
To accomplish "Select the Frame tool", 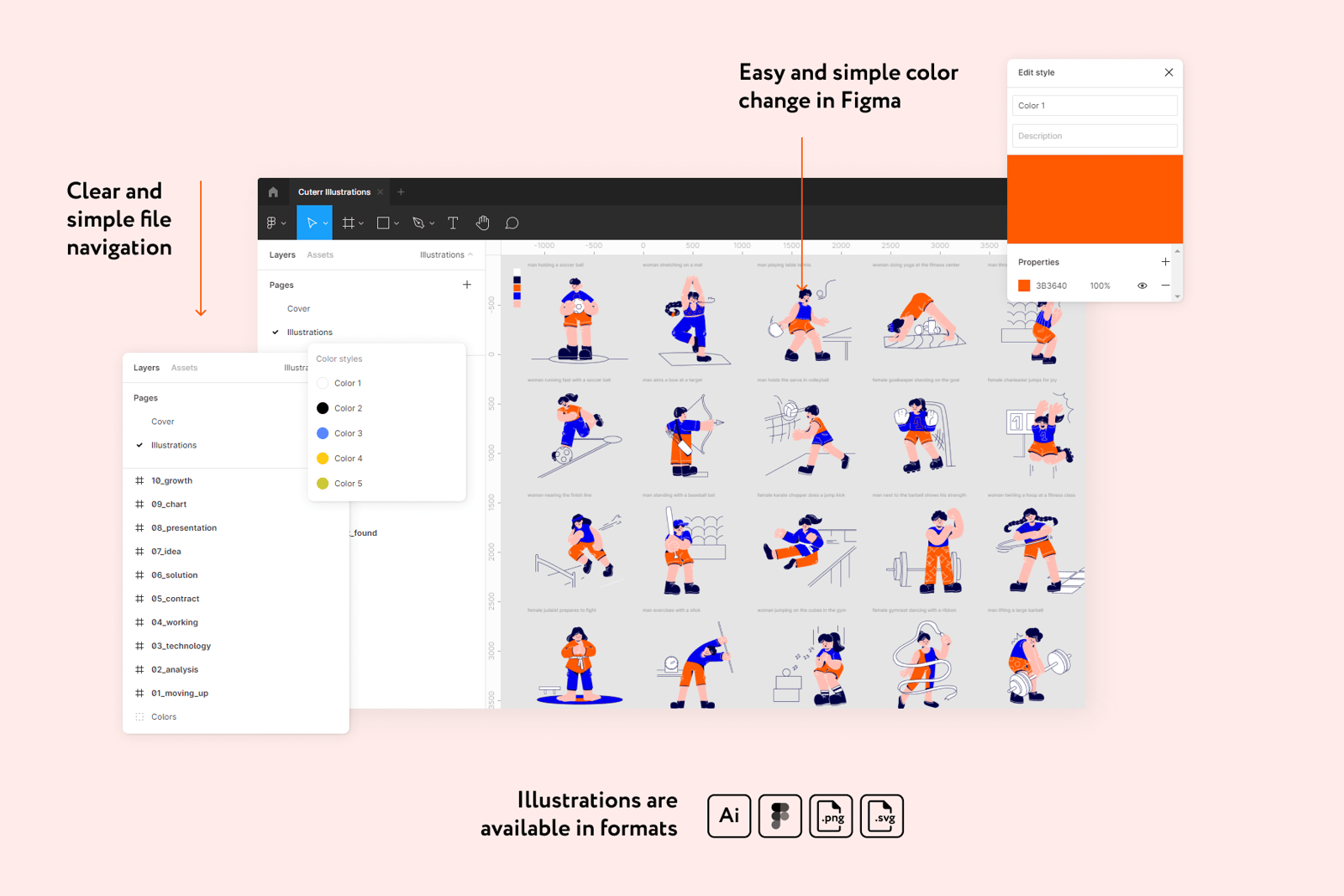I will [348, 223].
